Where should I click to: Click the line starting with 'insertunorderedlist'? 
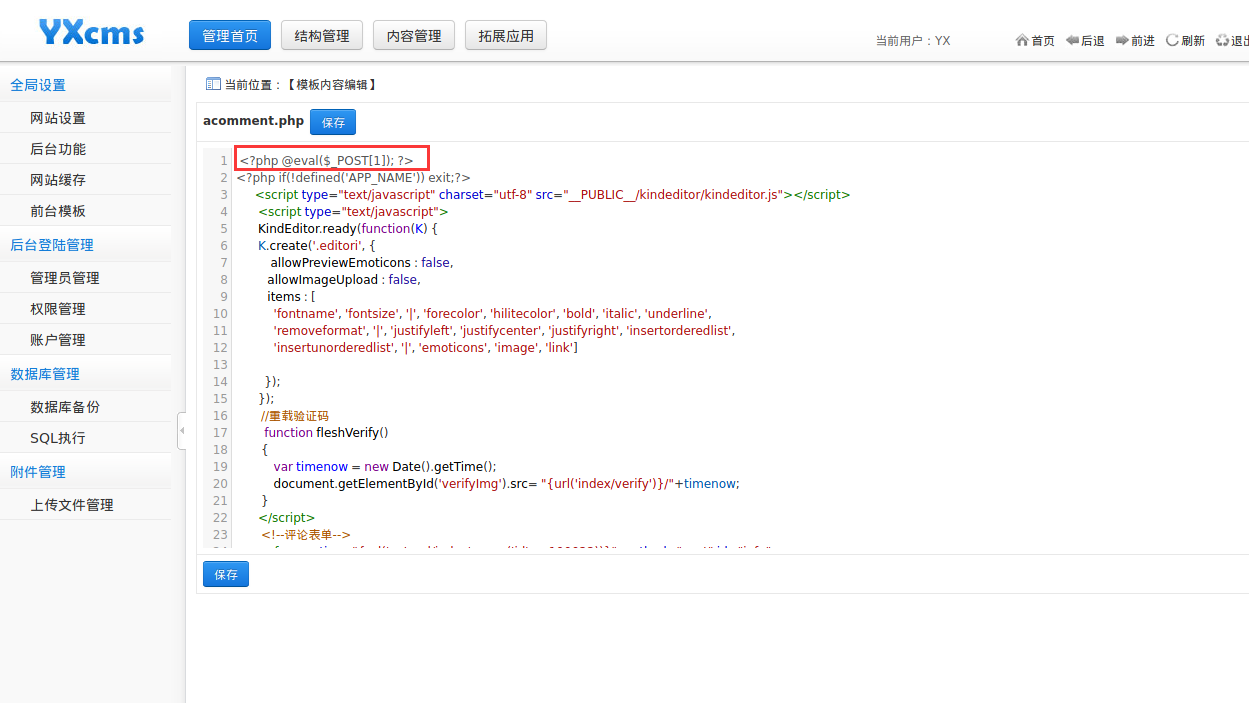(x=425, y=347)
